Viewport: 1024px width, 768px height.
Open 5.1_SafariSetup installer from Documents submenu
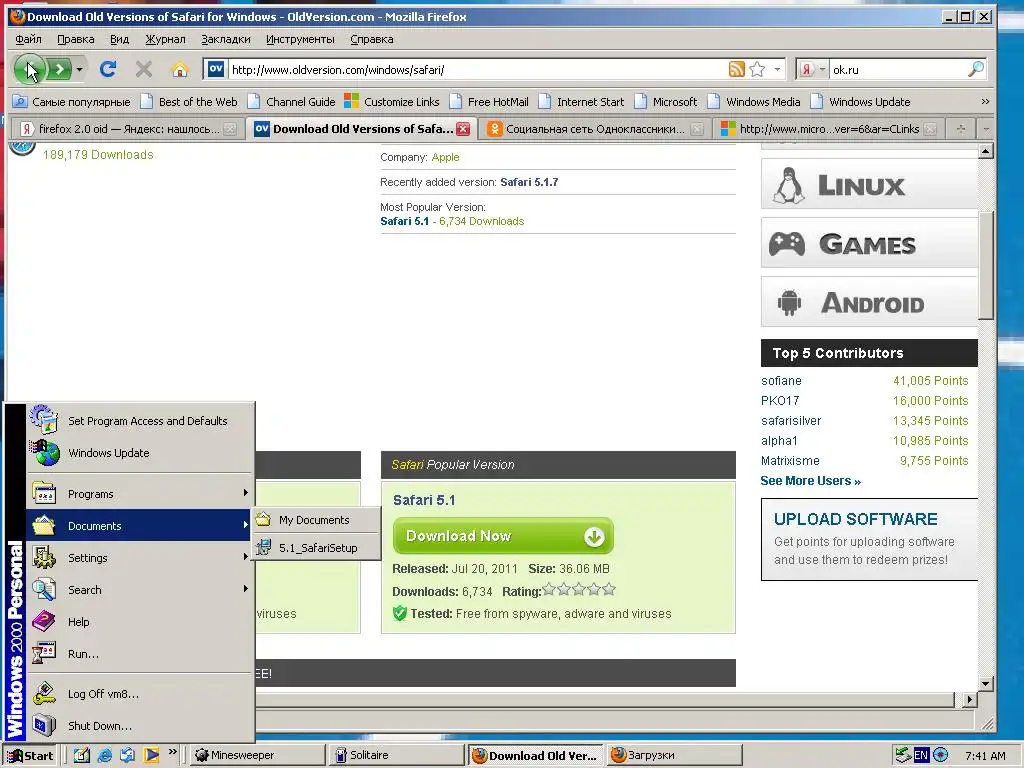(x=317, y=547)
